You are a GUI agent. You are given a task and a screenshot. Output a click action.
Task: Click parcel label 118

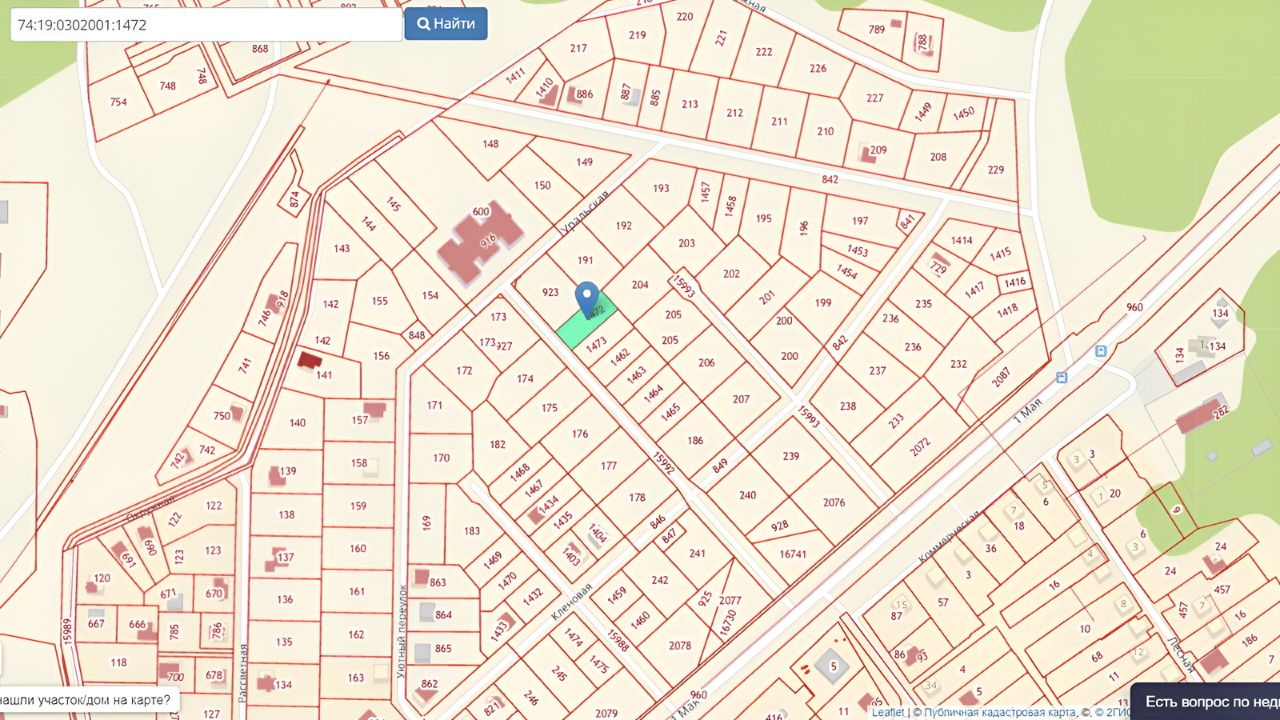[x=118, y=662]
